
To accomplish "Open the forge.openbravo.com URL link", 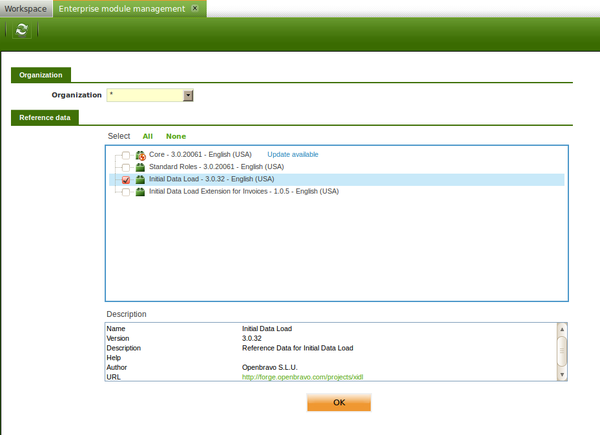I will coord(298,377).
